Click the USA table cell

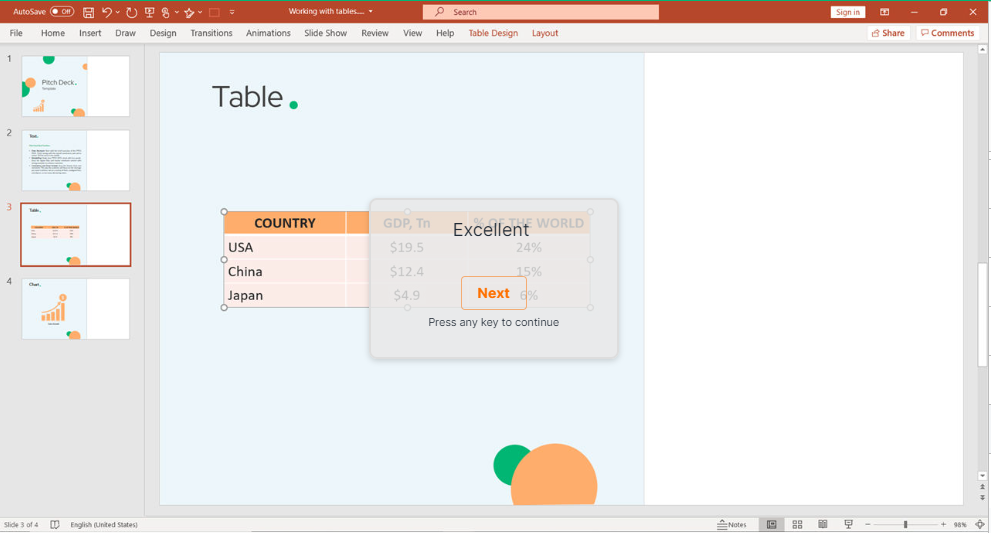point(284,247)
